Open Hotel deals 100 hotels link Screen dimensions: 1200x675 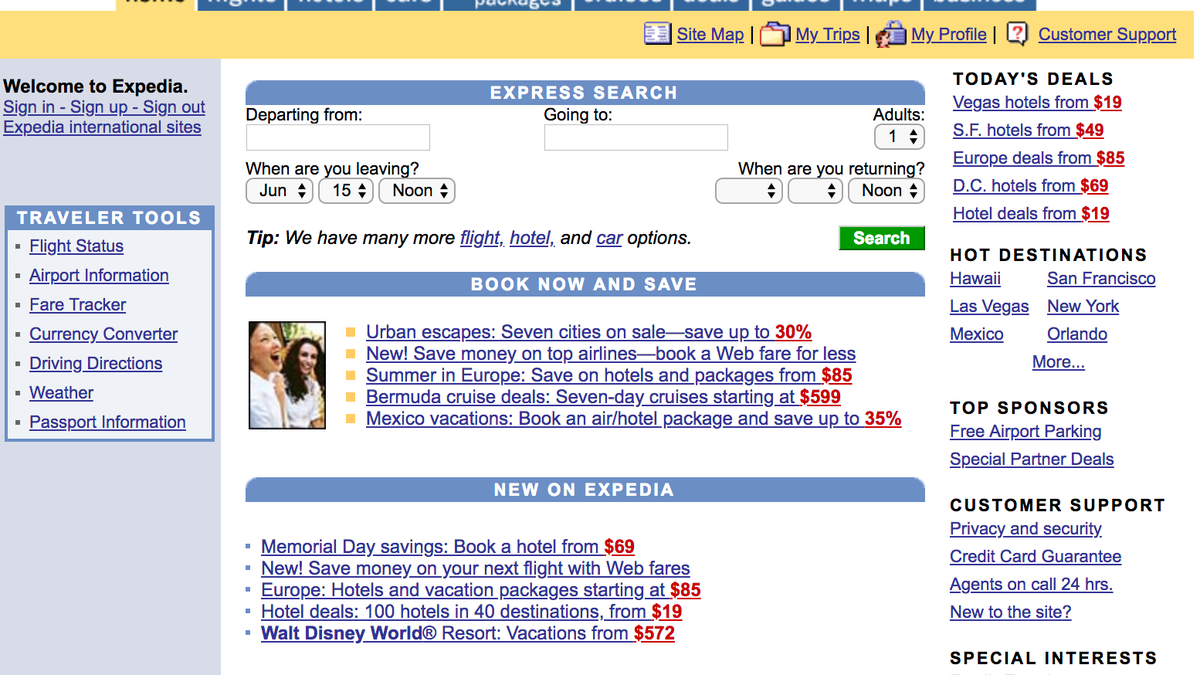click(x=472, y=612)
